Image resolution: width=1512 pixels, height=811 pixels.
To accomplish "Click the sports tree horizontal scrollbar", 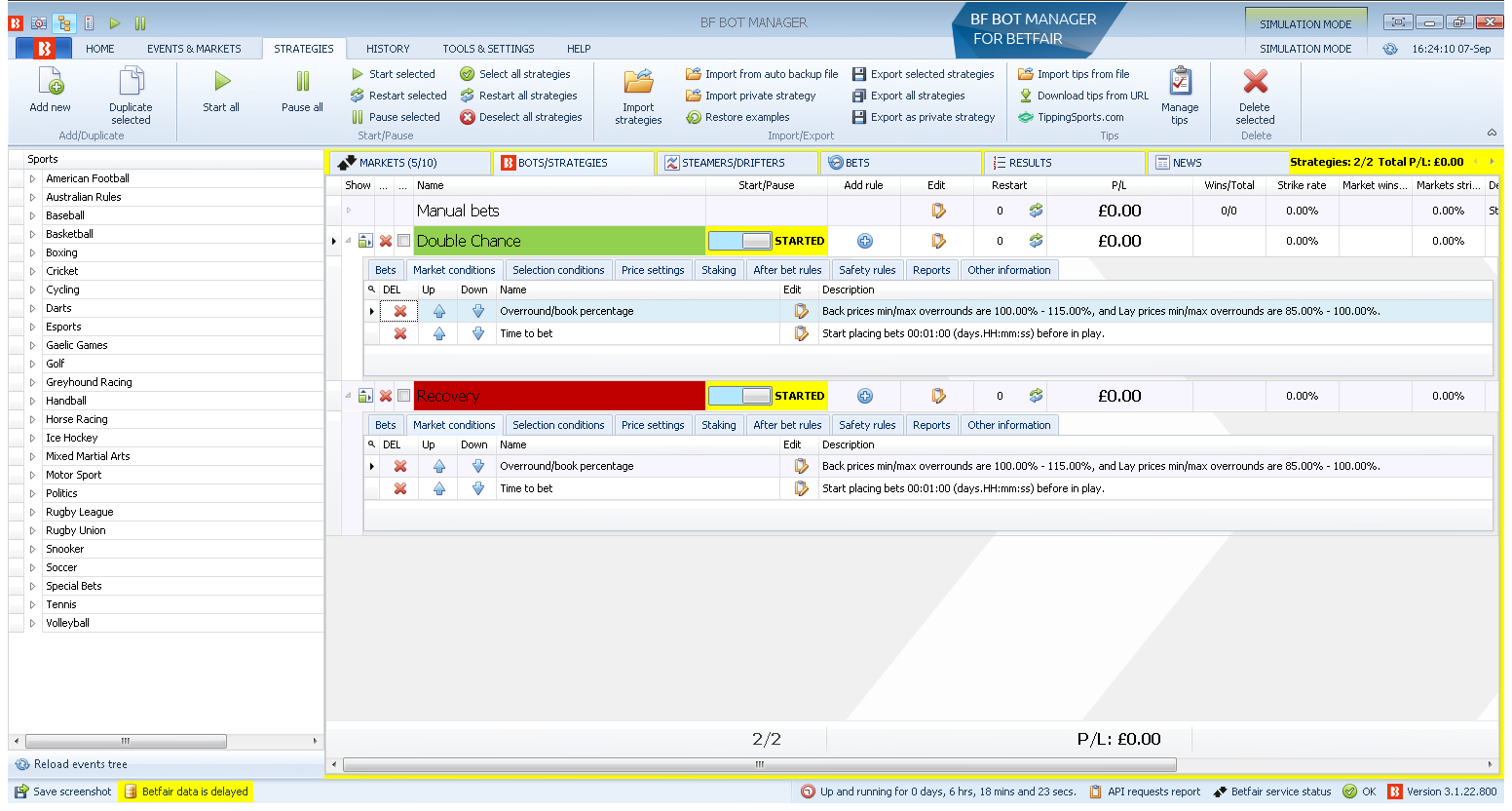I will click(x=126, y=741).
